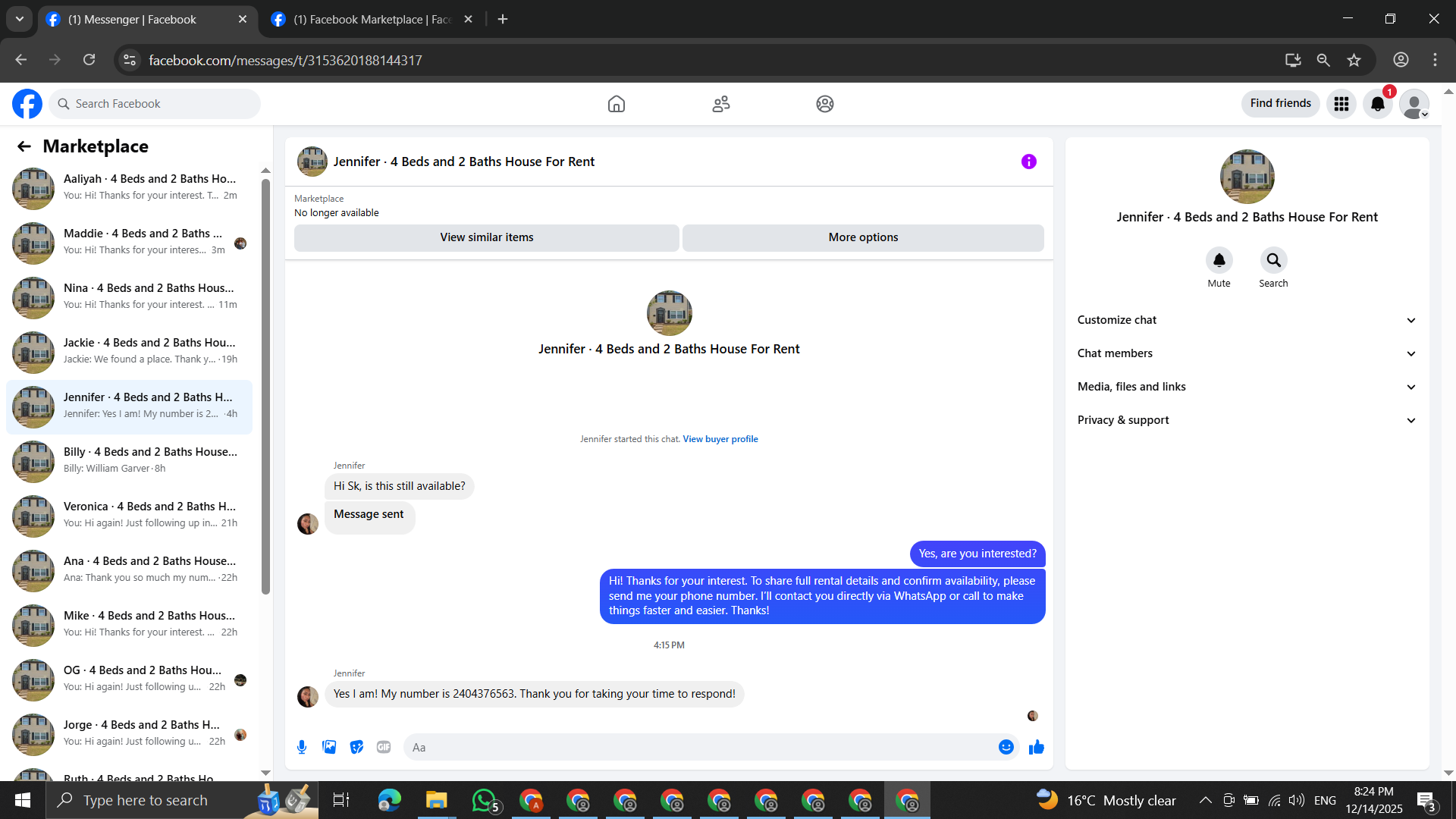Open the sticker picker icon
This screenshot has height=819, width=1456.
click(x=356, y=747)
